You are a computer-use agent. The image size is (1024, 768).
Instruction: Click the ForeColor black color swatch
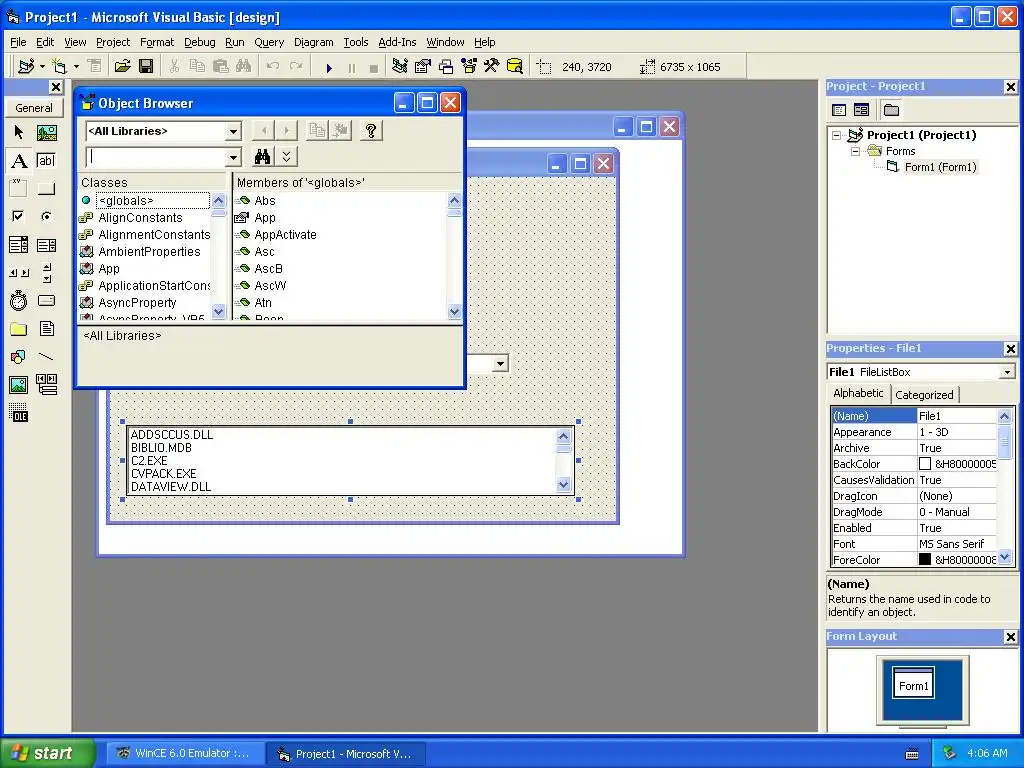tap(925, 560)
